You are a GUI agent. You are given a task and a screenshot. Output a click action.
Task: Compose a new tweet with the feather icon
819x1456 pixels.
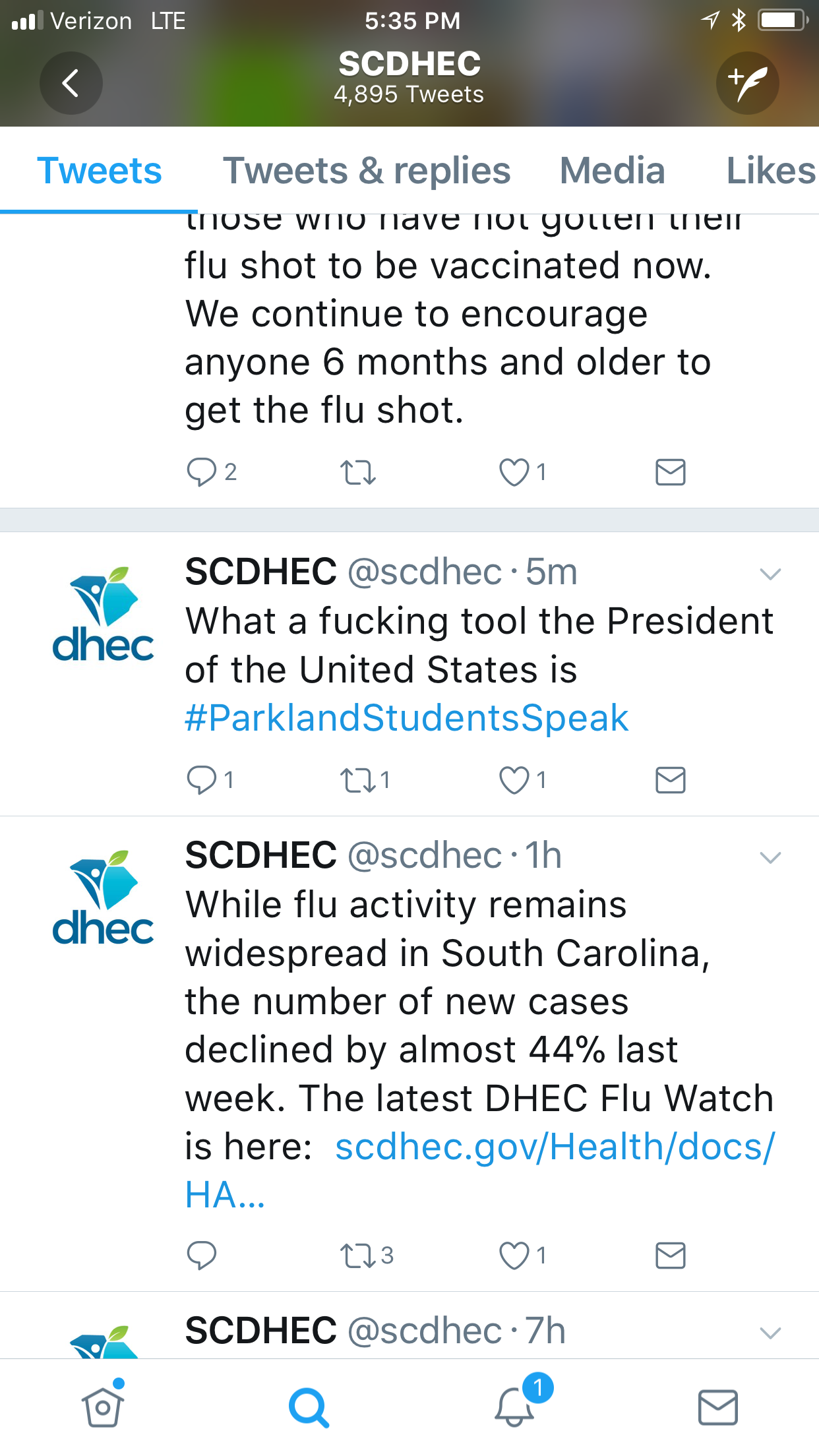click(747, 83)
